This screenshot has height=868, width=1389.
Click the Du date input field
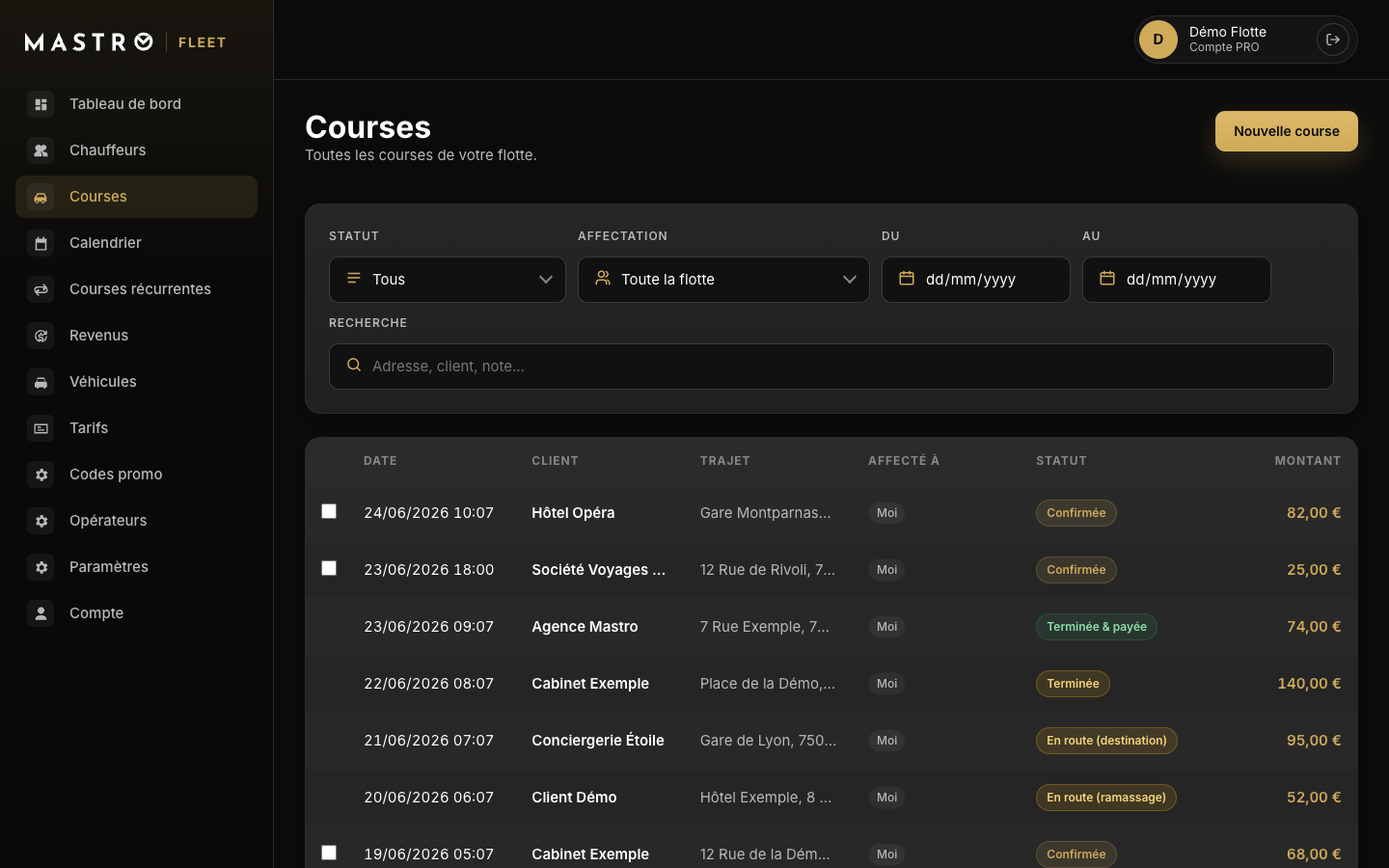tap(976, 280)
